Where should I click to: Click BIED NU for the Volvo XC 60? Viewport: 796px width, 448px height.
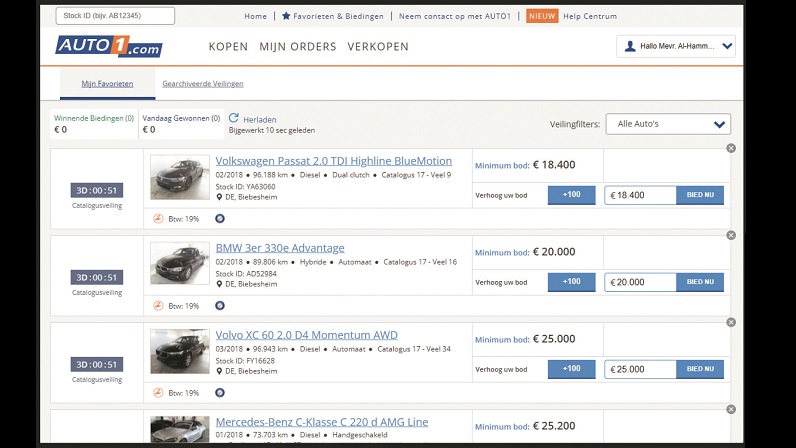pos(700,369)
